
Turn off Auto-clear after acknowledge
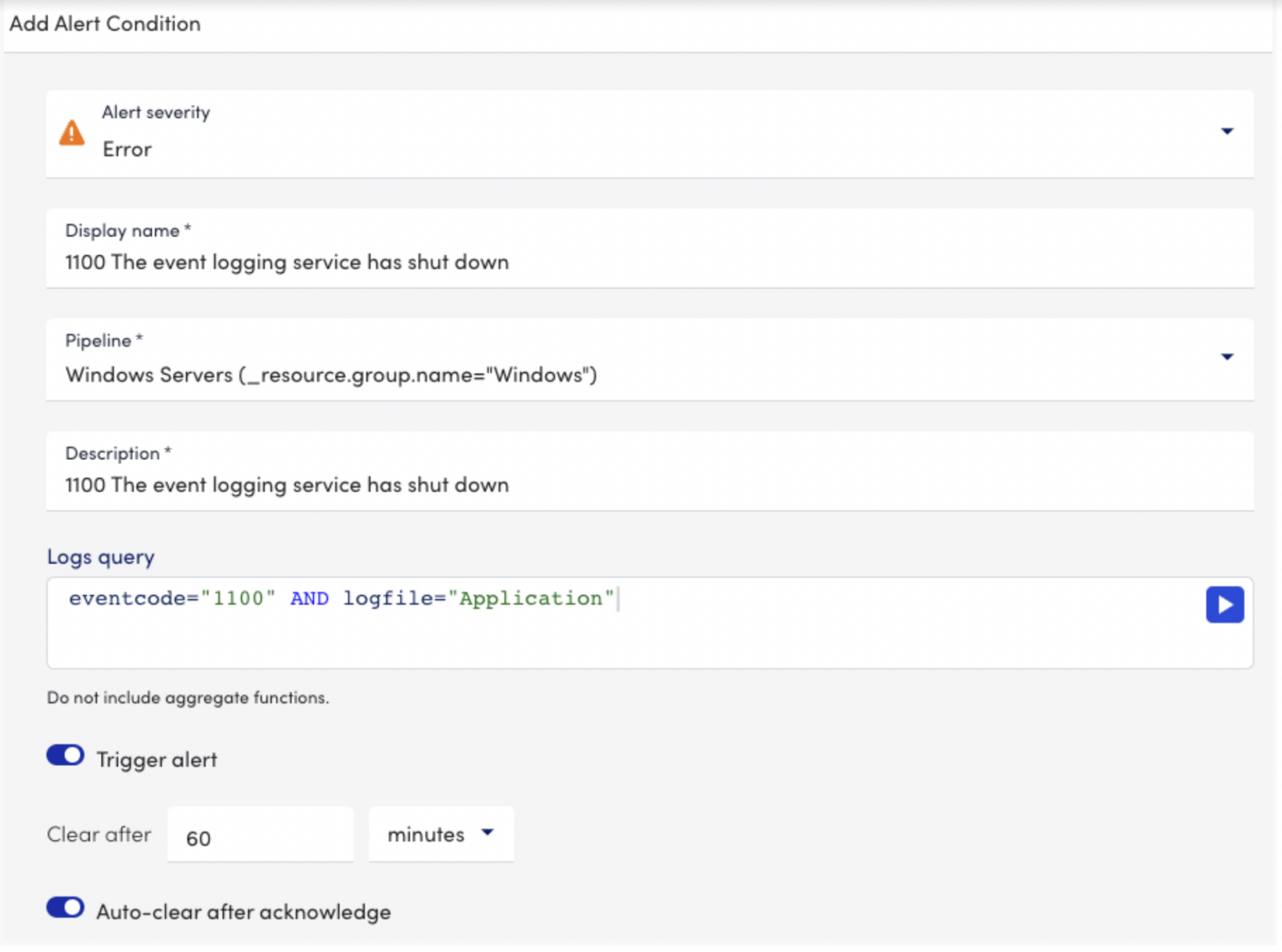coord(65,908)
